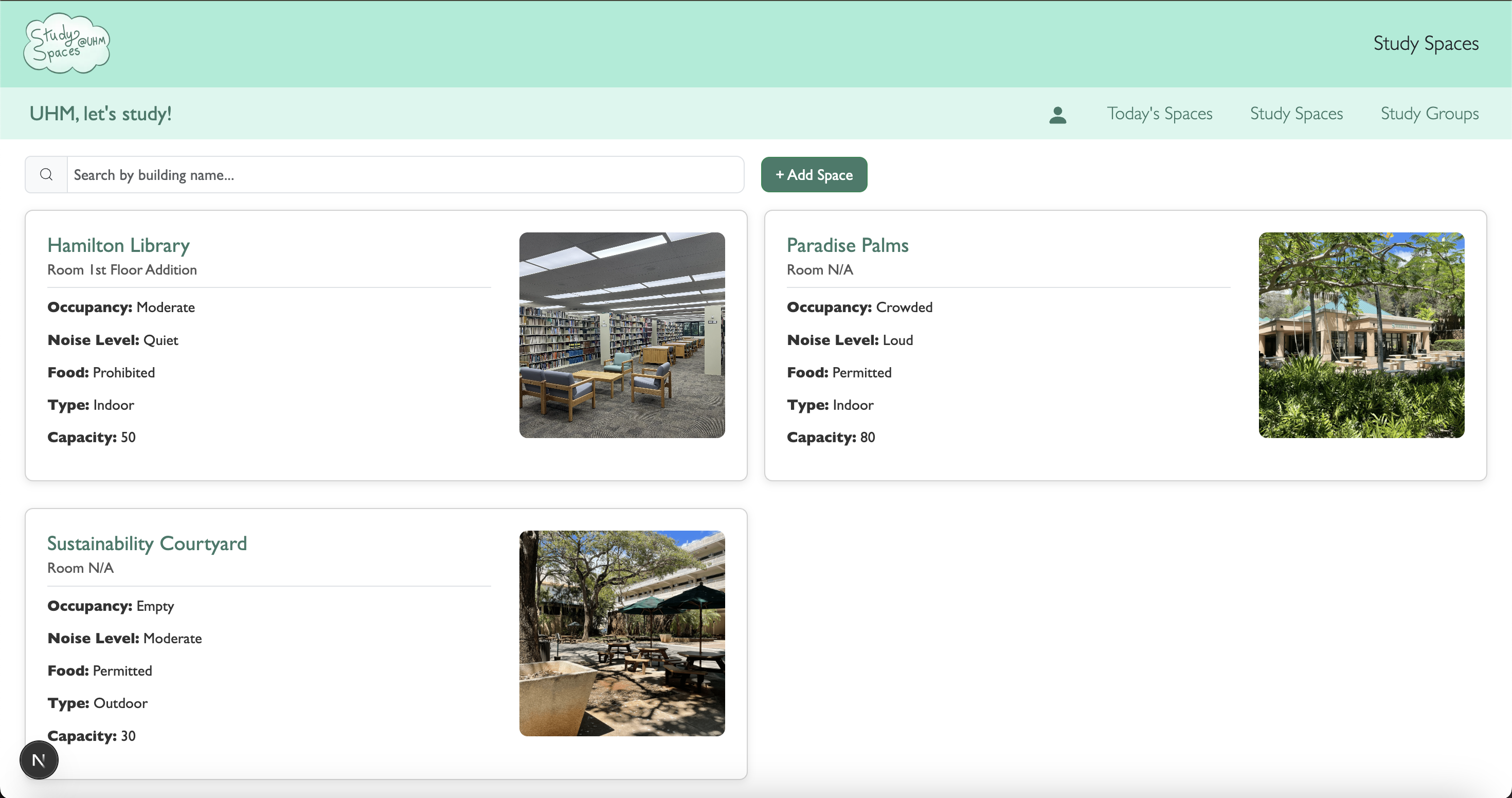Click Occupancy: Crowded on Paradise Palms

click(859, 307)
